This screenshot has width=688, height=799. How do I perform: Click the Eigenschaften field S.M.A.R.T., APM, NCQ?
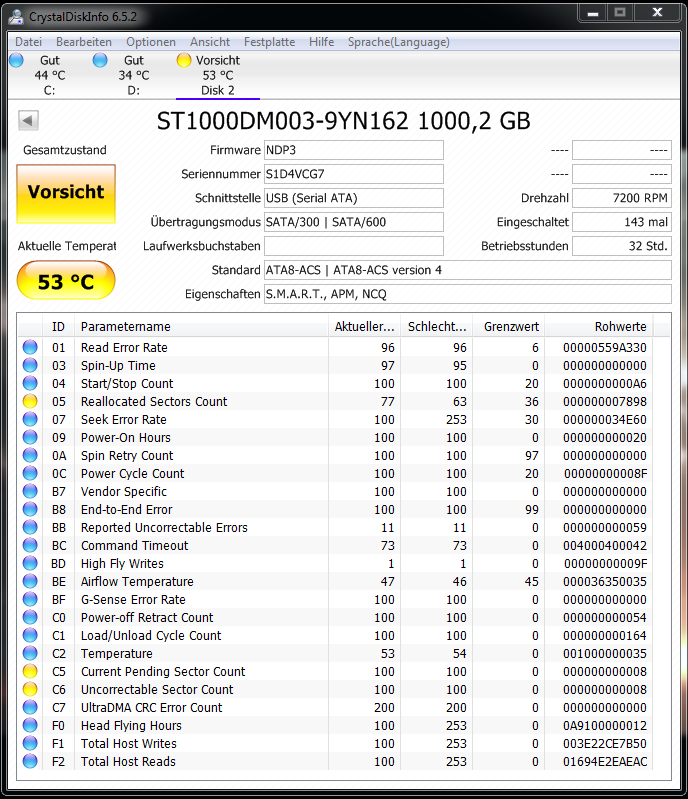[x=467, y=294]
